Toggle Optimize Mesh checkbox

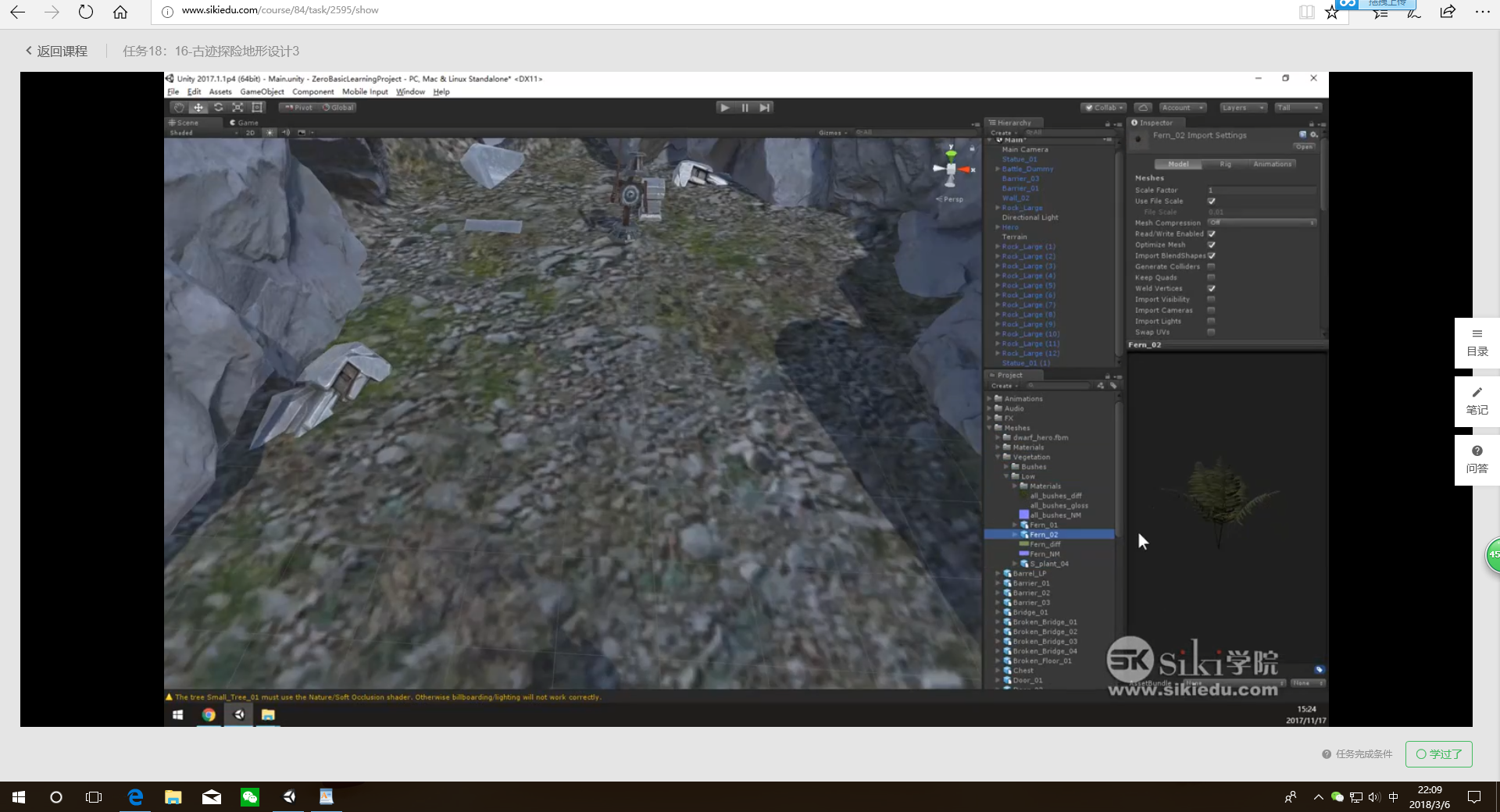[x=1211, y=245]
